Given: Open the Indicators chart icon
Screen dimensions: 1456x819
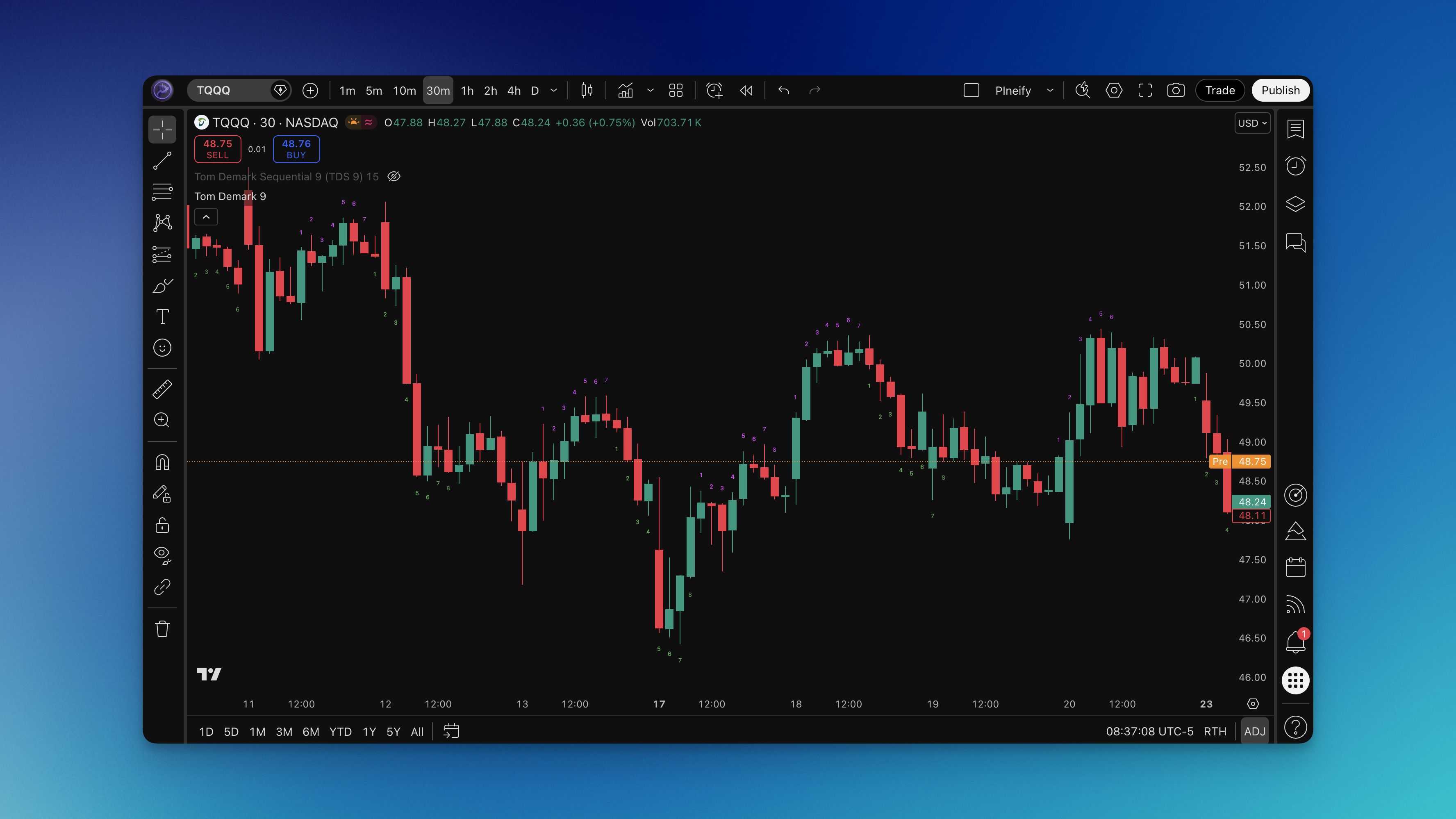Looking at the screenshot, I should tap(625, 91).
